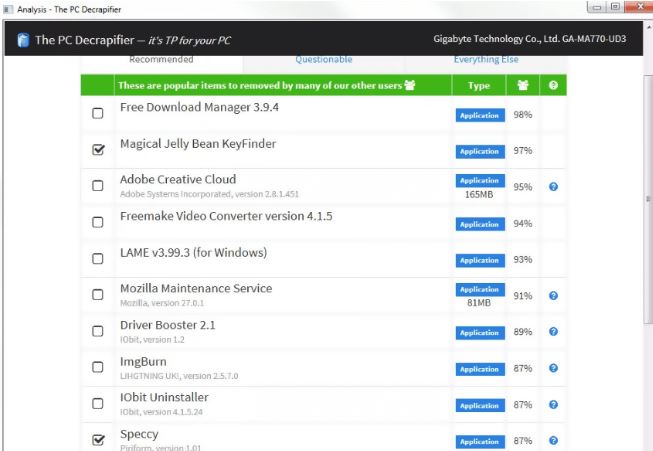The image size is (653, 451).
Task: Check the Adobe Creative Cloud checkbox
Action: click(x=97, y=185)
